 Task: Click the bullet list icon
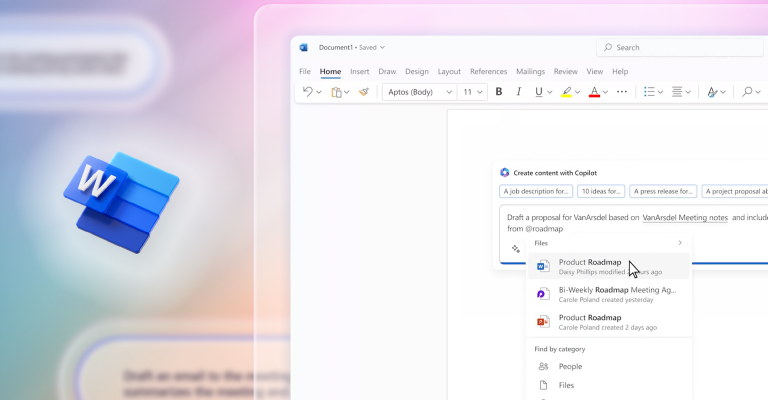(649, 92)
